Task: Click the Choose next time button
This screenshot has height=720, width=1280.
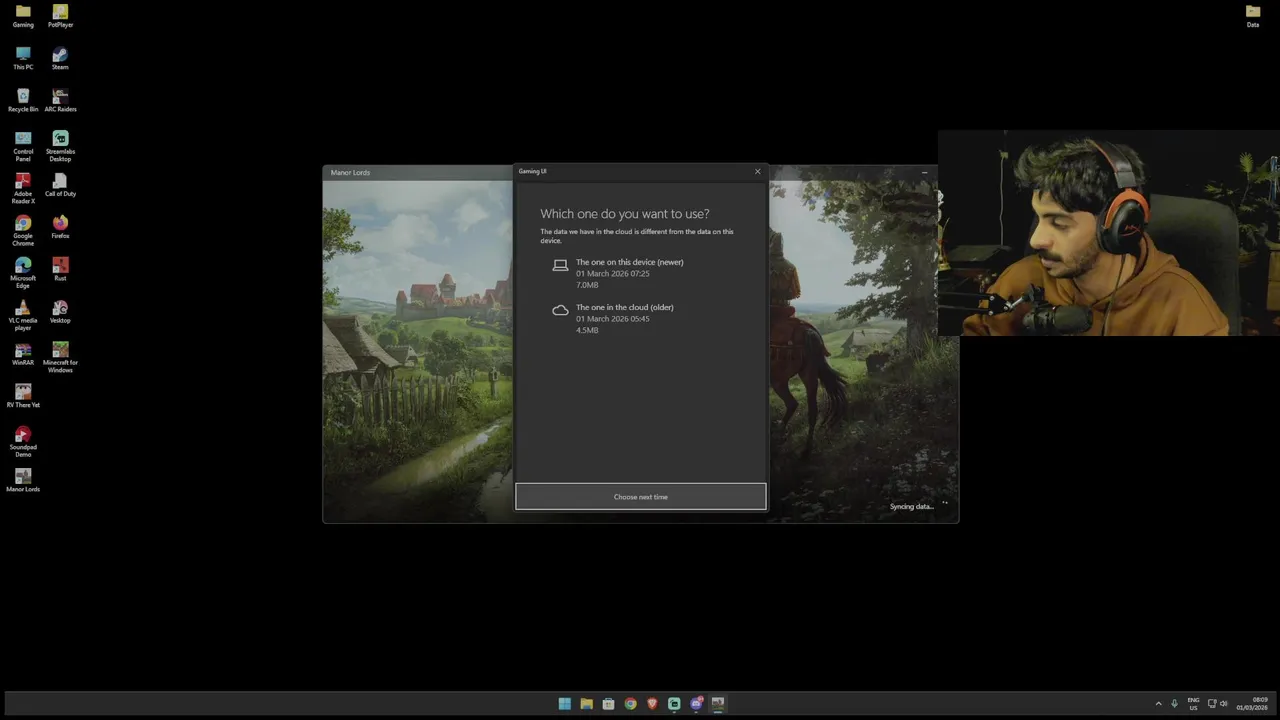Action: [x=641, y=497]
